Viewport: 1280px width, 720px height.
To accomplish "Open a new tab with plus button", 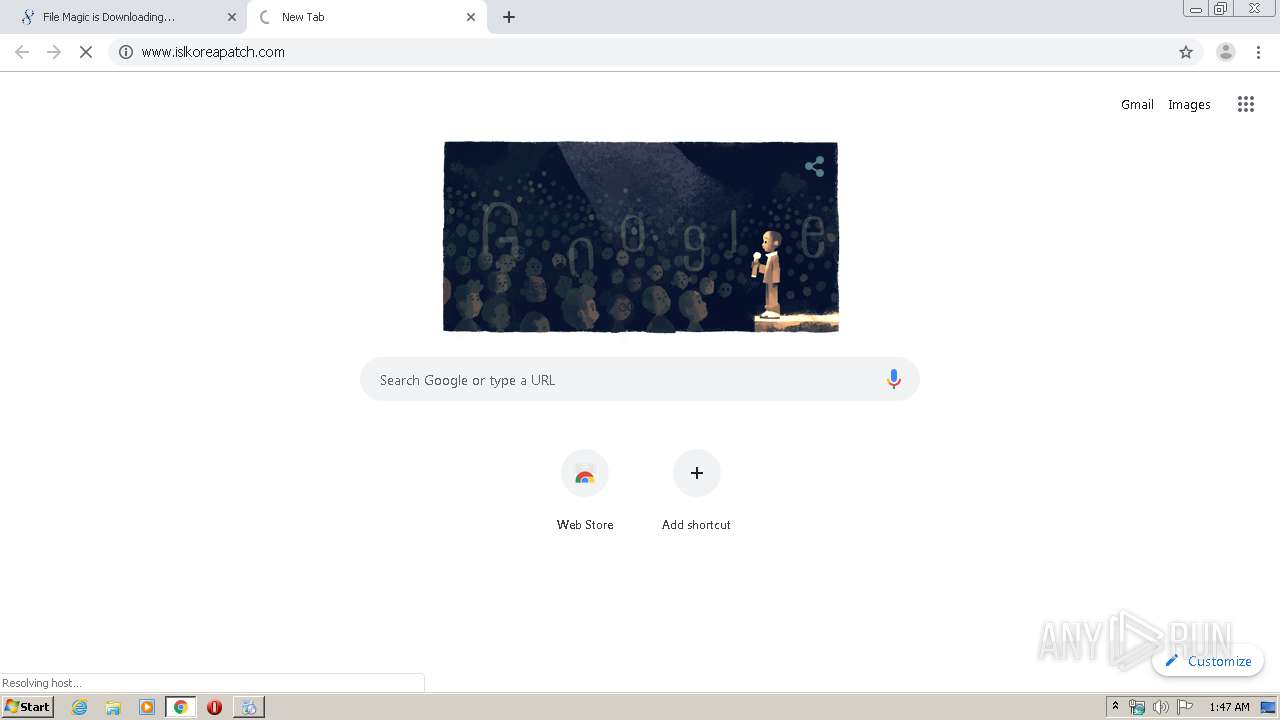I will (x=509, y=17).
